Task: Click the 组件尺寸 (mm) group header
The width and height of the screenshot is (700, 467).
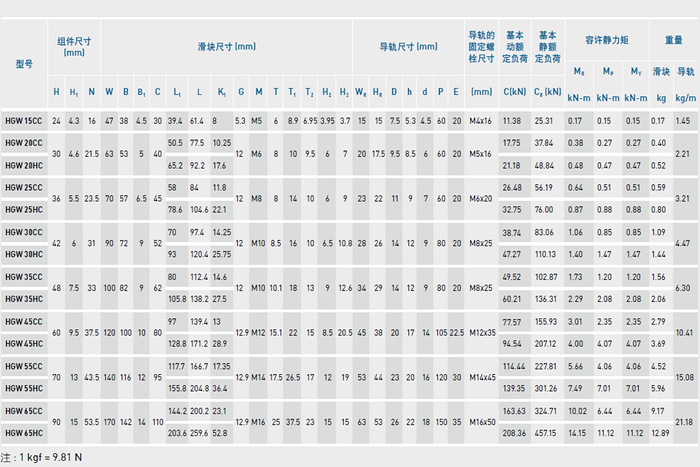Action: (x=74, y=46)
